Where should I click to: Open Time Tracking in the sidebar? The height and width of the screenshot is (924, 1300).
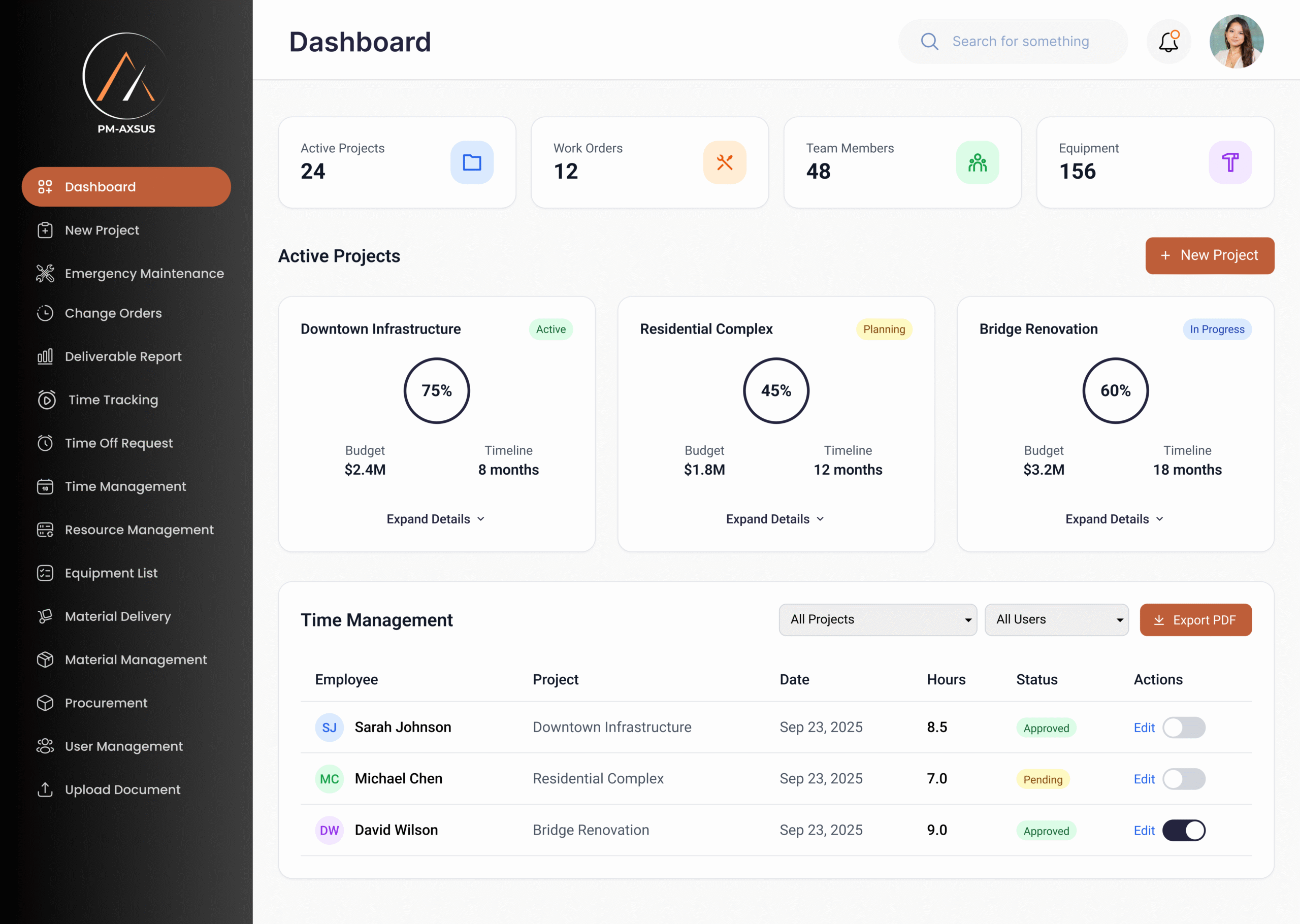tap(113, 400)
